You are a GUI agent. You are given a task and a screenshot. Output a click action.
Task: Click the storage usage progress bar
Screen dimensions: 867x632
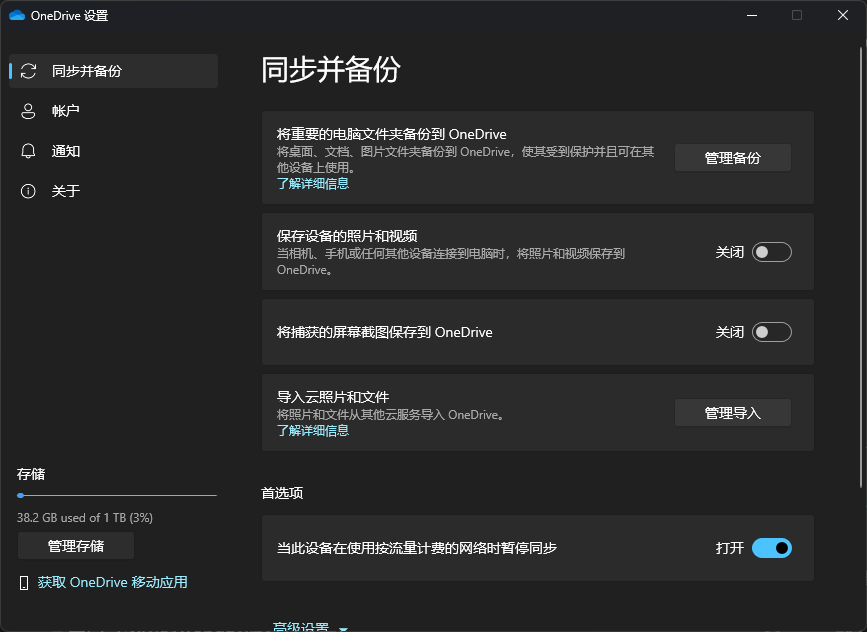[117, 495]
